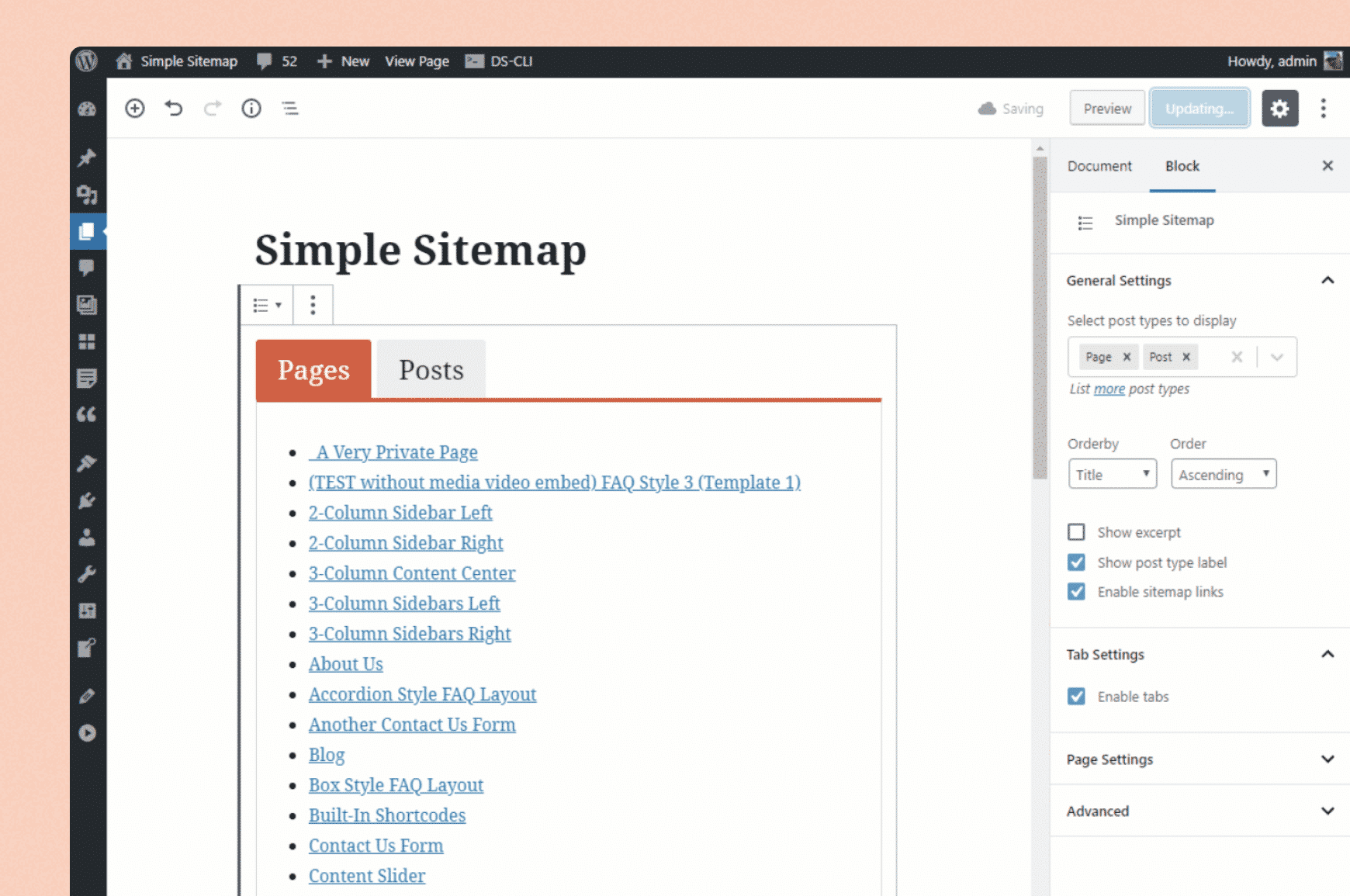Screen dimensions: 1350x896
Task: Select the Posts sitemap tab
Action: (431, 370)
